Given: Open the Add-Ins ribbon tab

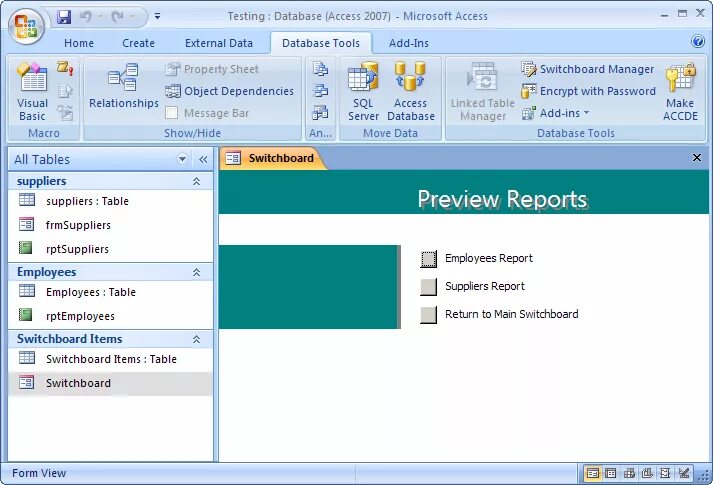Looking at the screenshot, I should tap(408, 43).
